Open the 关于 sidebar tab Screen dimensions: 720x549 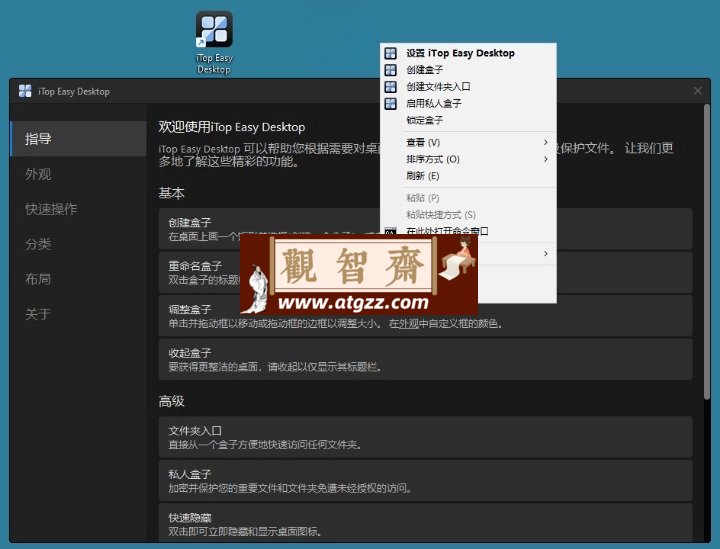click(79, 314)
